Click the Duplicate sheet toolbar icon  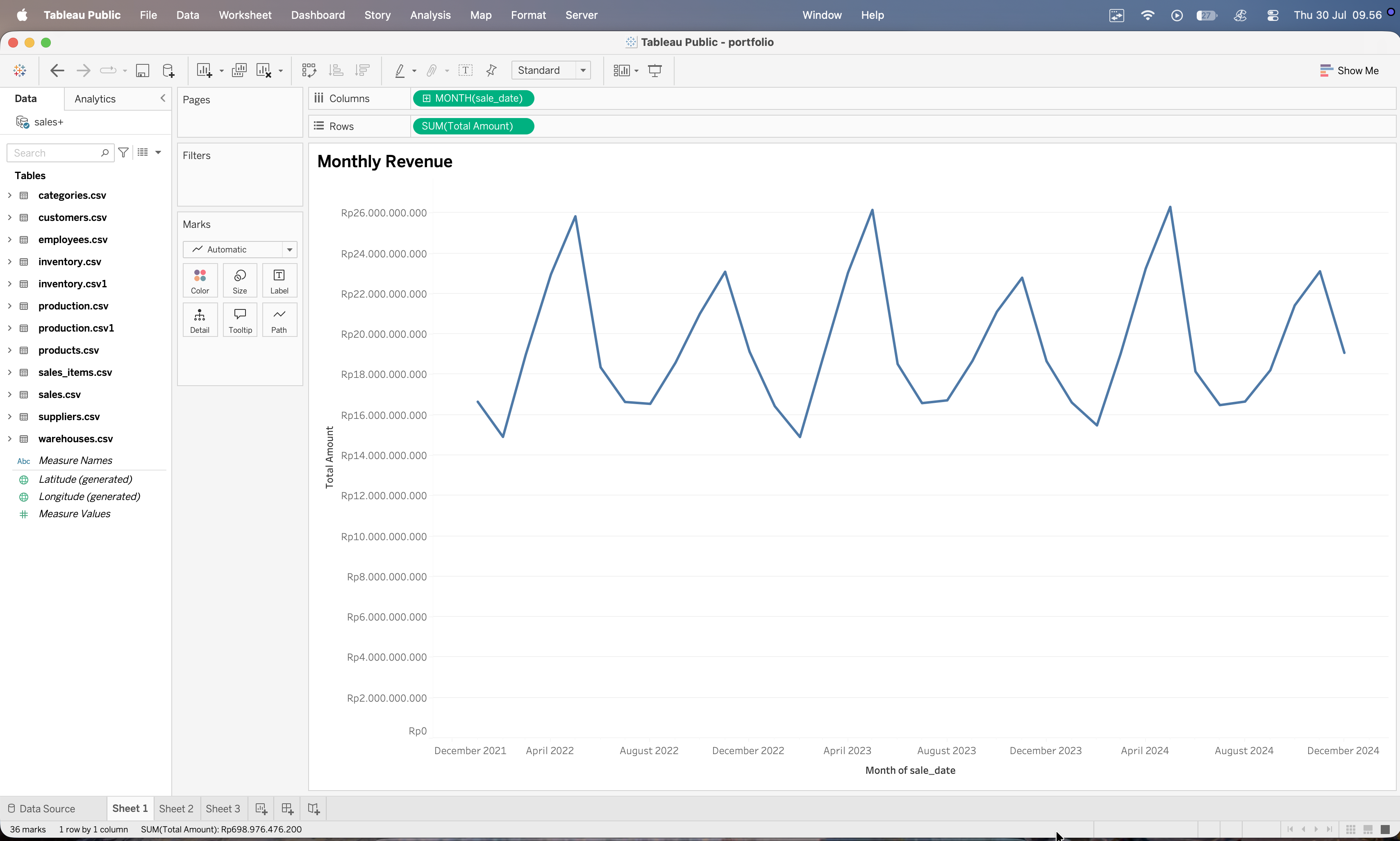pyautogui.click(x=239, y=70)
